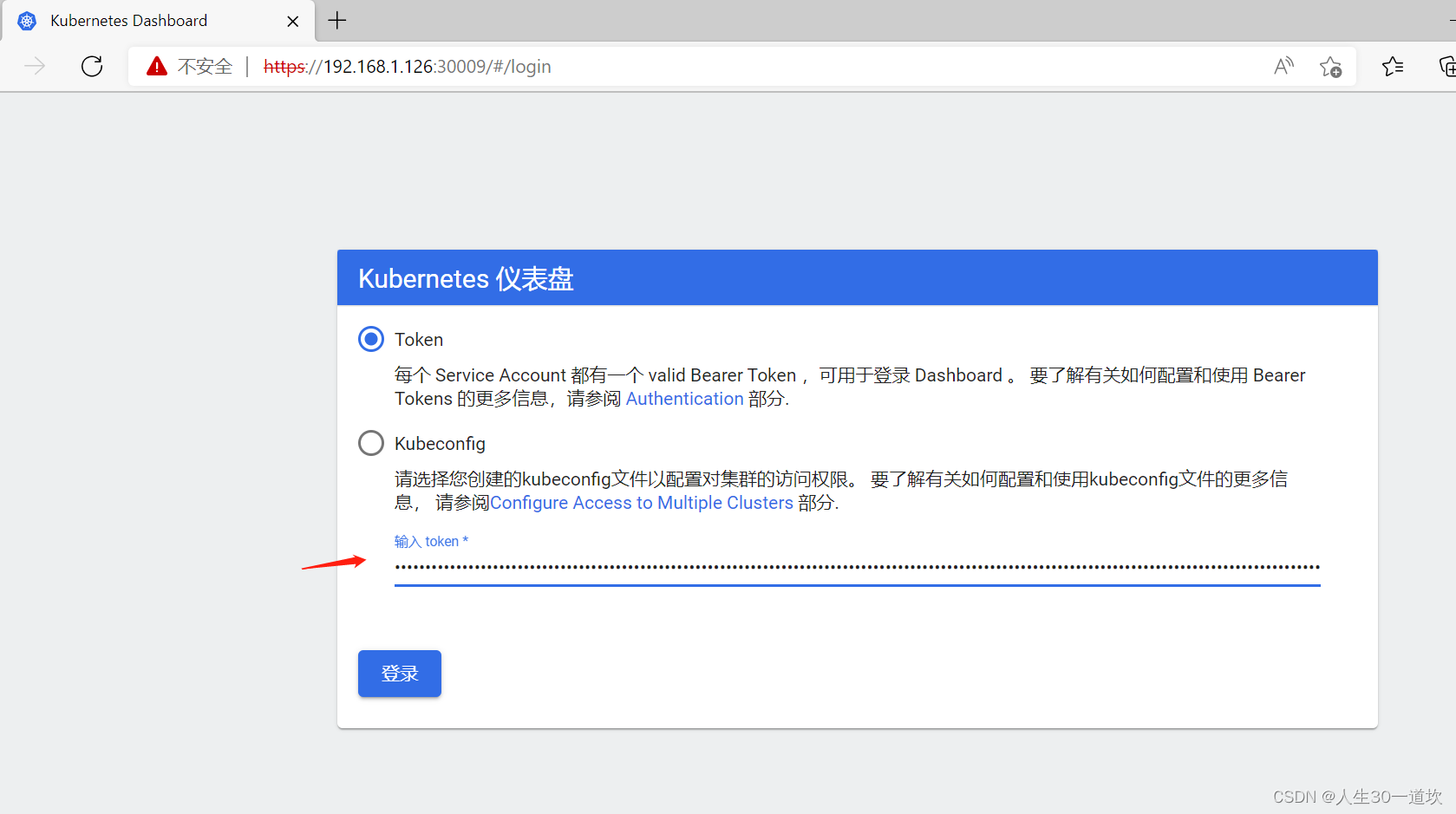Click the address bar URL text

(407, 67)
